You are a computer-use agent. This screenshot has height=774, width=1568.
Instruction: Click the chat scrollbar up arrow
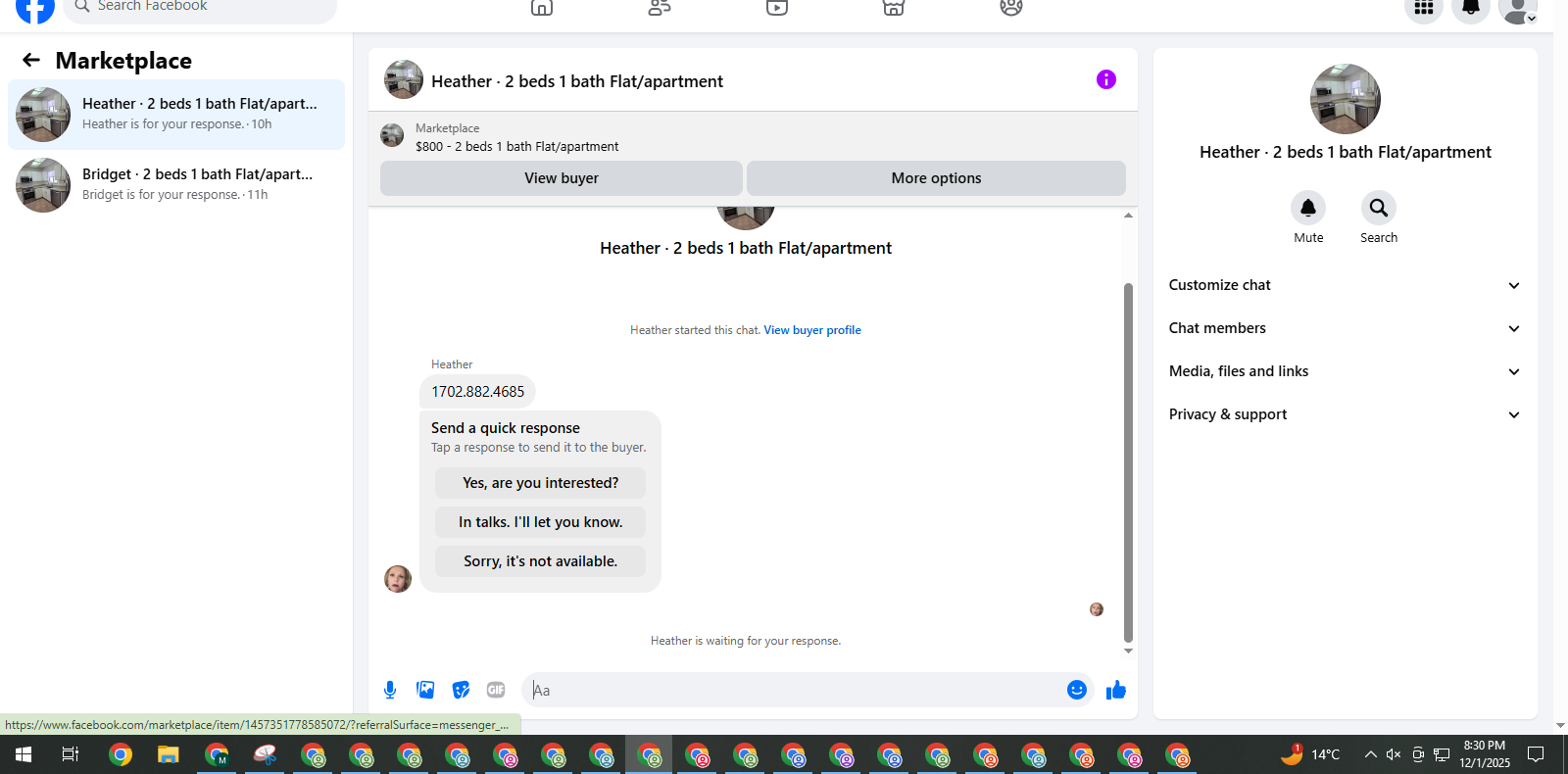tap(1128, 215)
